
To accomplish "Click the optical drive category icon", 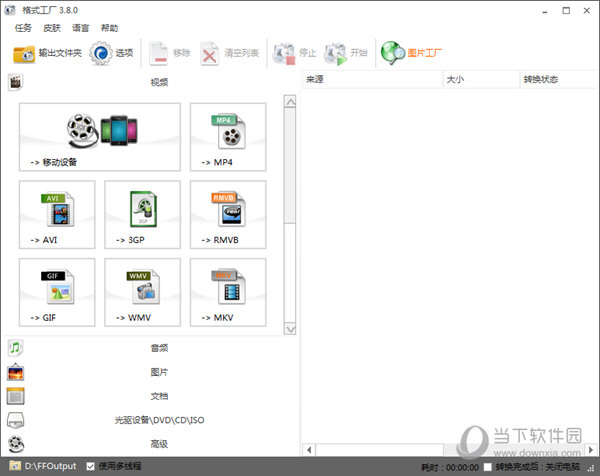I will click(x=15, y=420).
